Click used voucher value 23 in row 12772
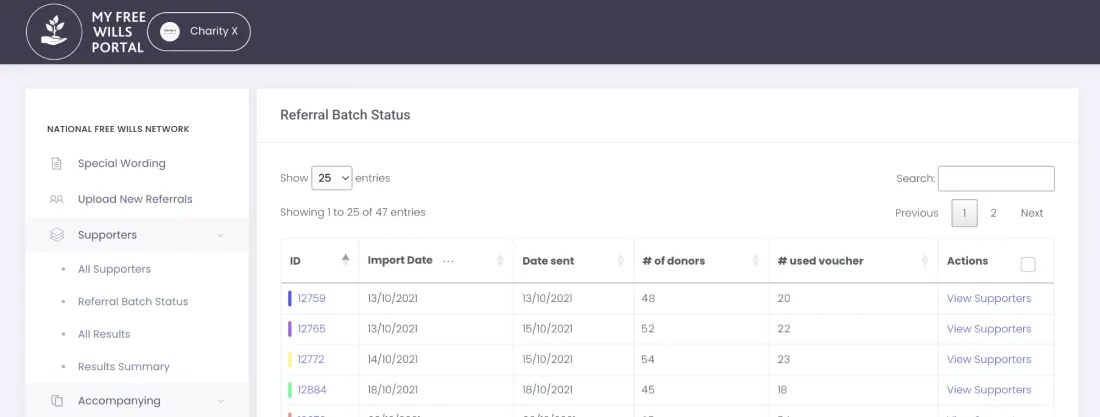 784,359
